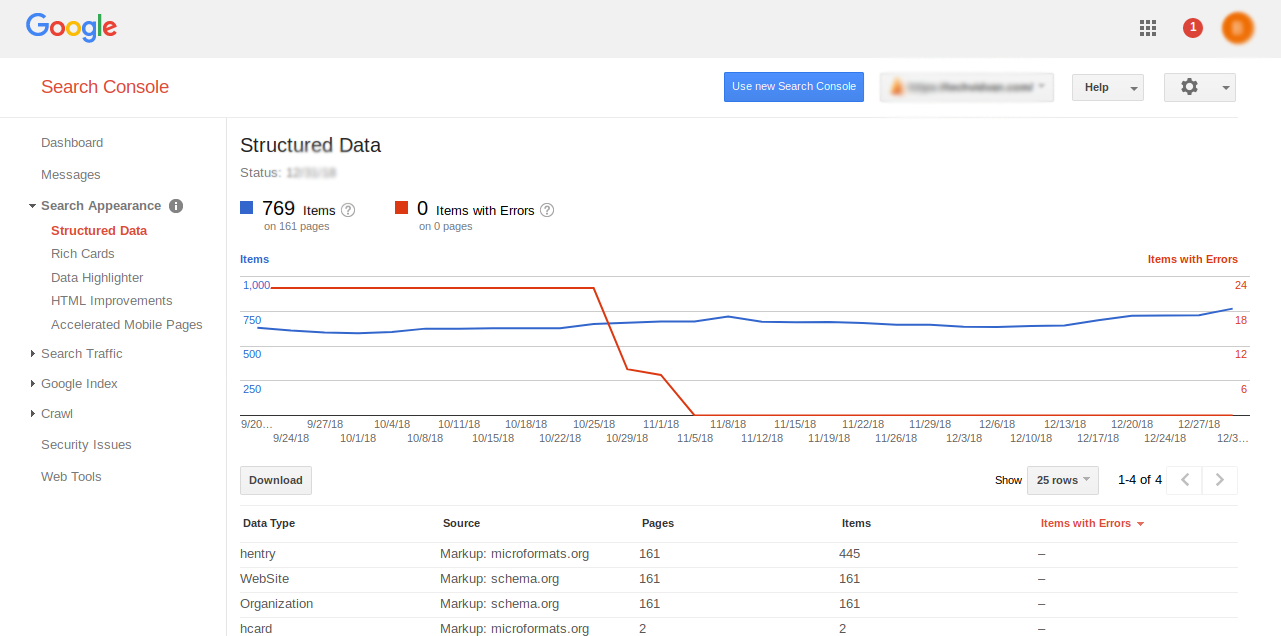Open the Show 25 rows dropdown
The image size is (1281, 636).
[x=1063, y=480]
